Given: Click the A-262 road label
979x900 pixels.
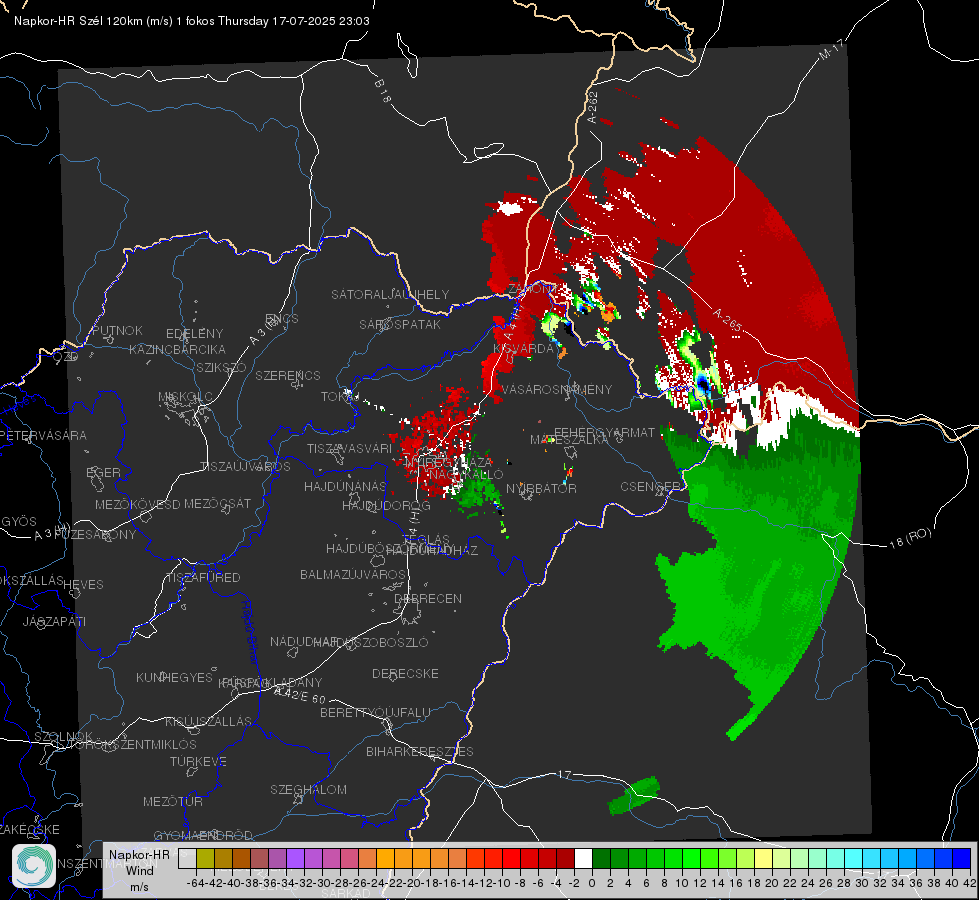Looking at the screenshot, I should (593, 107).
